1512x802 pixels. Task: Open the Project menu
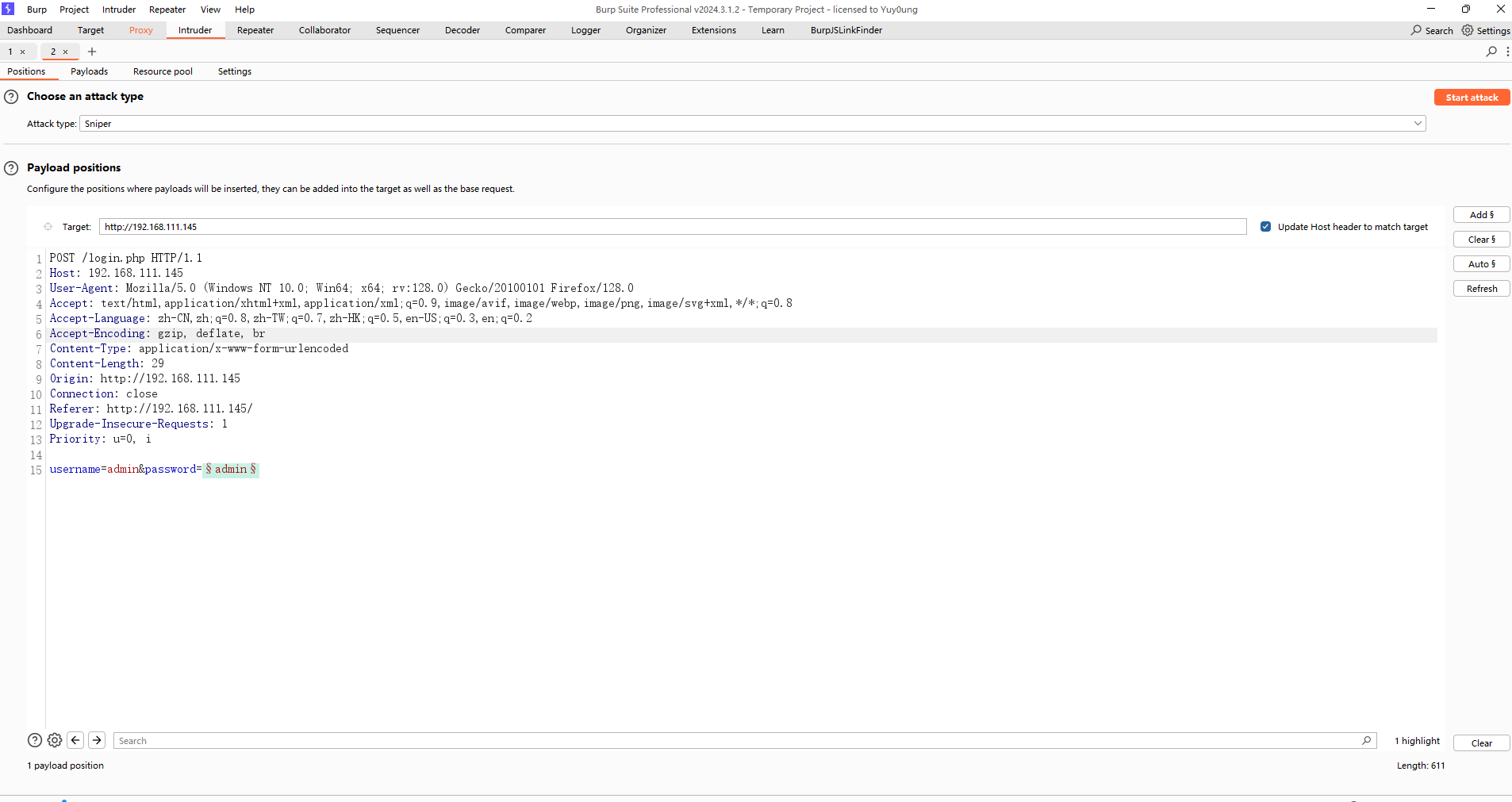point(74,10)
